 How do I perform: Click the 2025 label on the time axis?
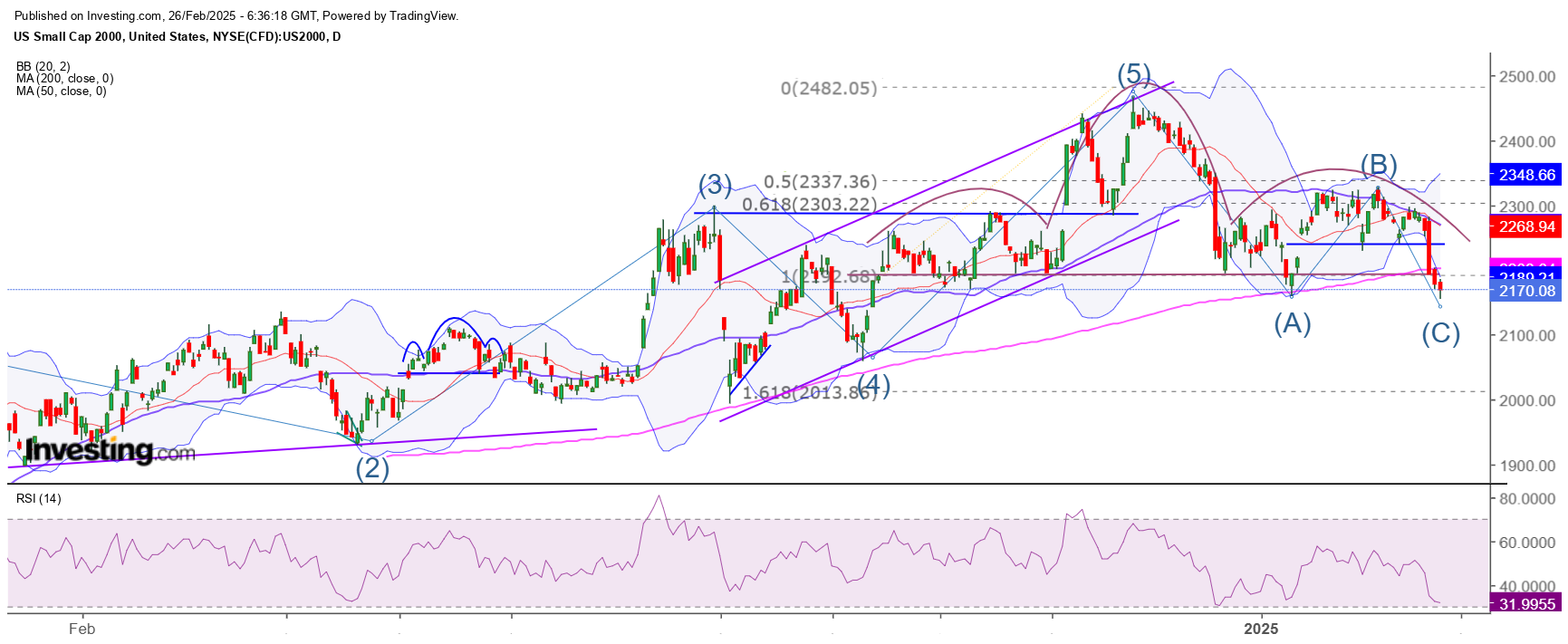1261,629
